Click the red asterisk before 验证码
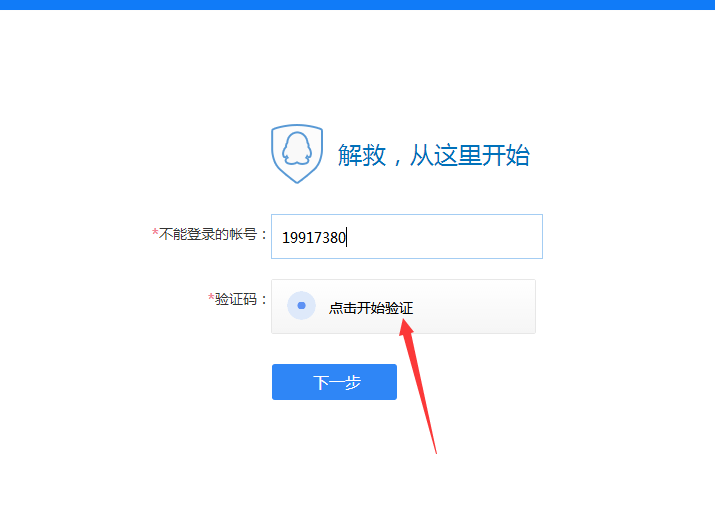The height and width of the screenshot is (511, 715). (211, 297)
